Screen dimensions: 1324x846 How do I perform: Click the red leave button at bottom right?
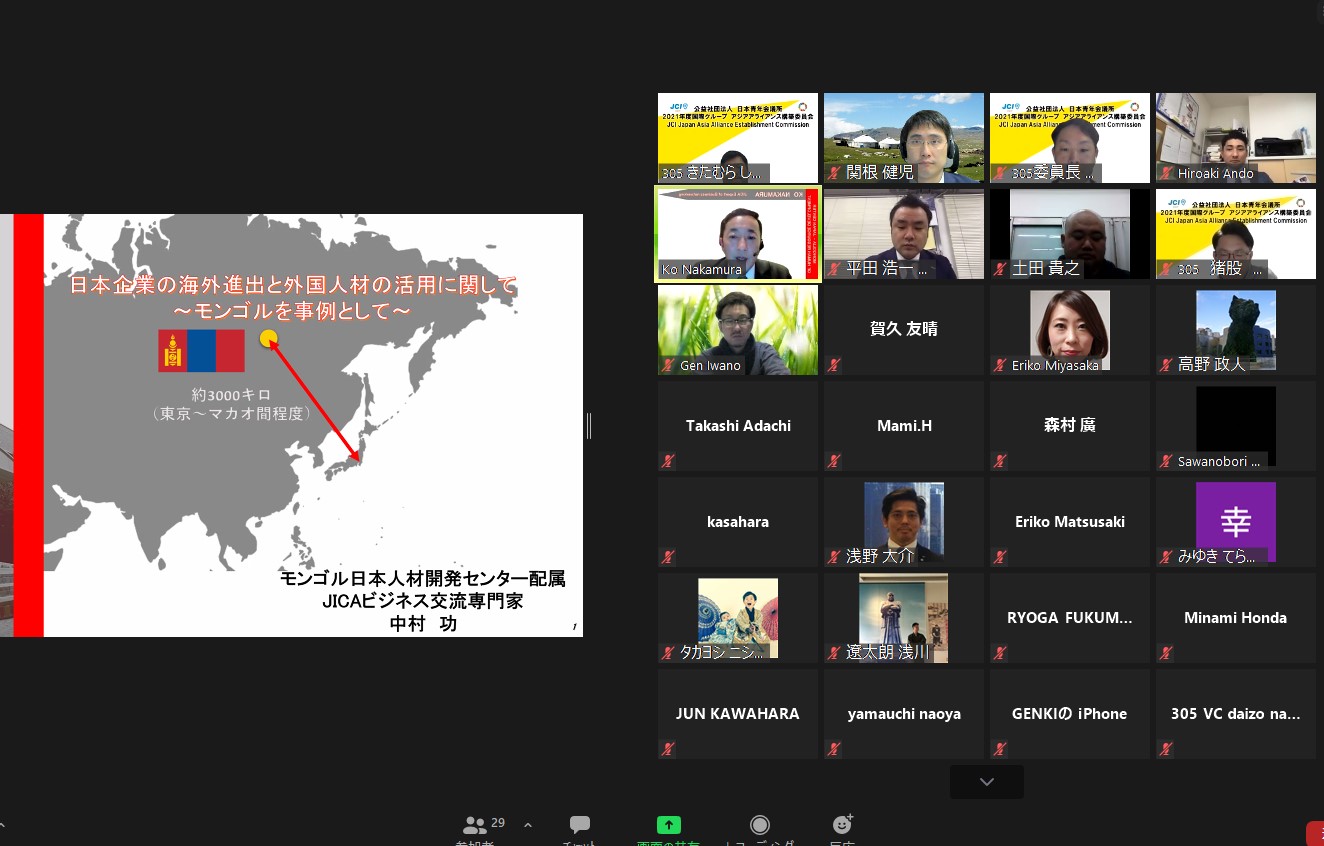pyautogui.click(x=1315, y=833)
